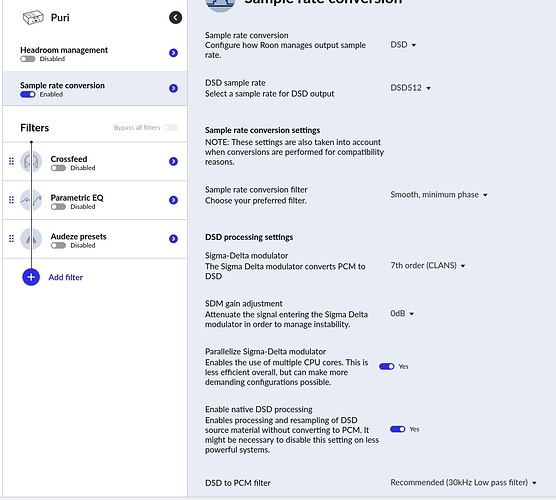The image size is (556, 500).
Task: Click the Puri device icon
Action: 33,17
